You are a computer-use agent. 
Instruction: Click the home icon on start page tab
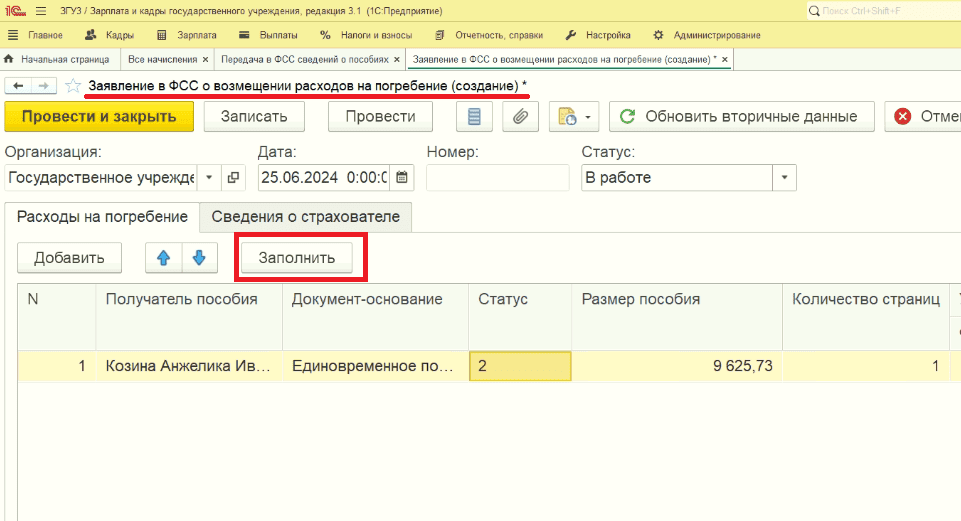[x=9, y=59]
